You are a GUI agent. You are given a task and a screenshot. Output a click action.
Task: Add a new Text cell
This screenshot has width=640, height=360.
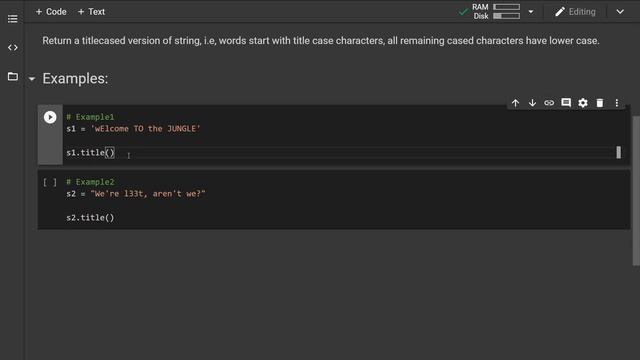[x=91, y=12]
